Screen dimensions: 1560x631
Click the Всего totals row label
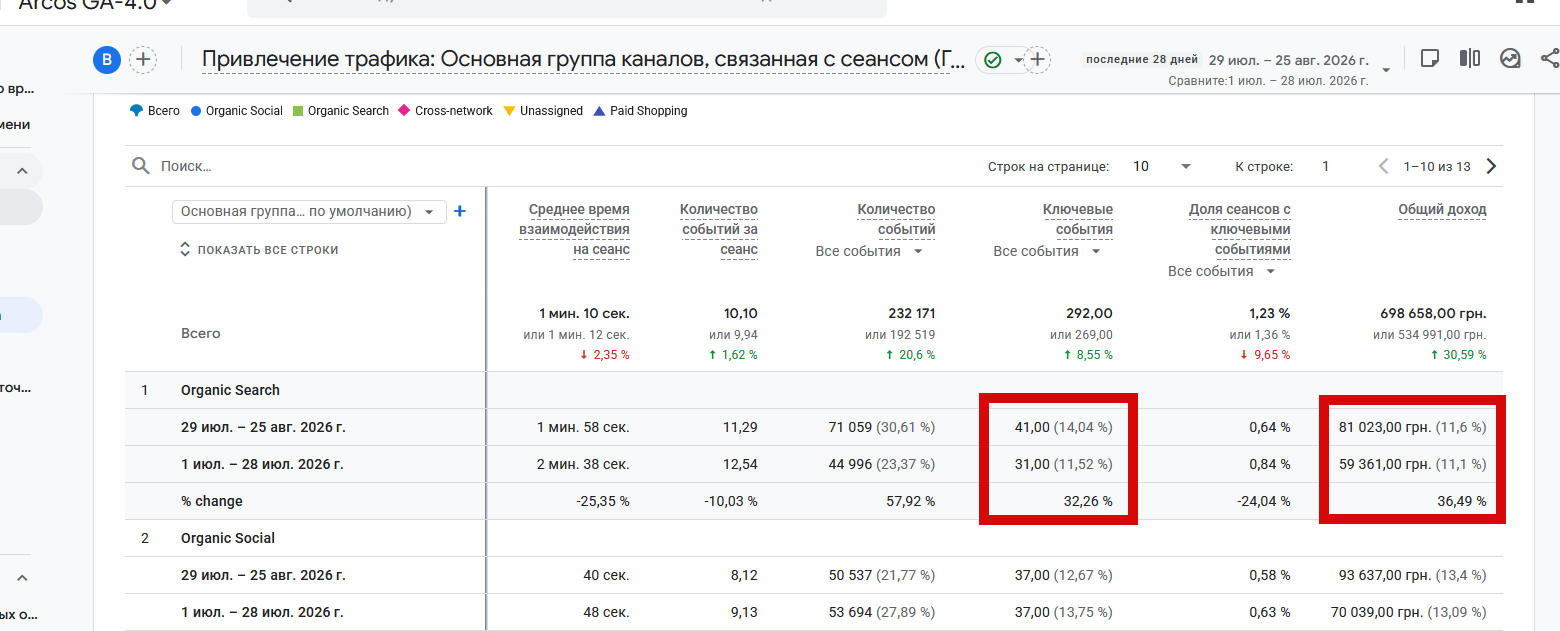[x=201, y=333]
